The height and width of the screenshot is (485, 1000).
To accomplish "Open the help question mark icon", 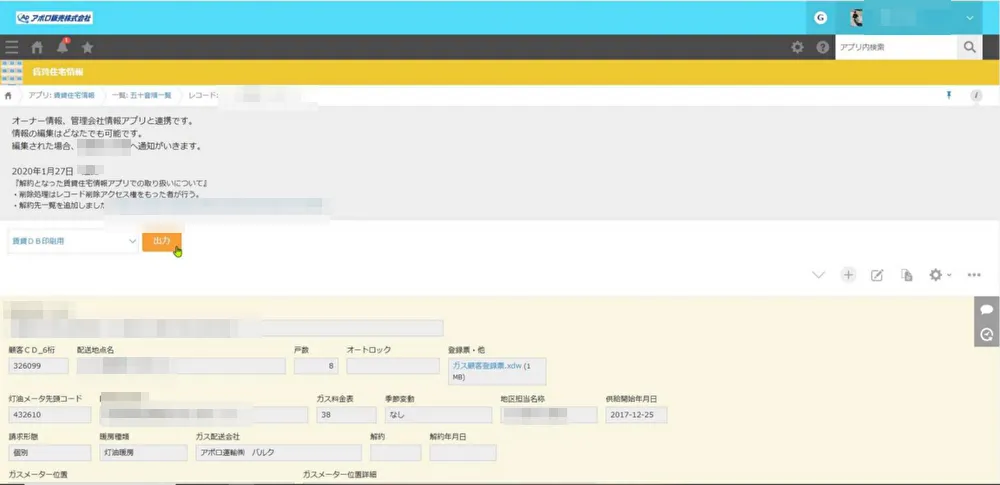I will click(x=822, y=47).
